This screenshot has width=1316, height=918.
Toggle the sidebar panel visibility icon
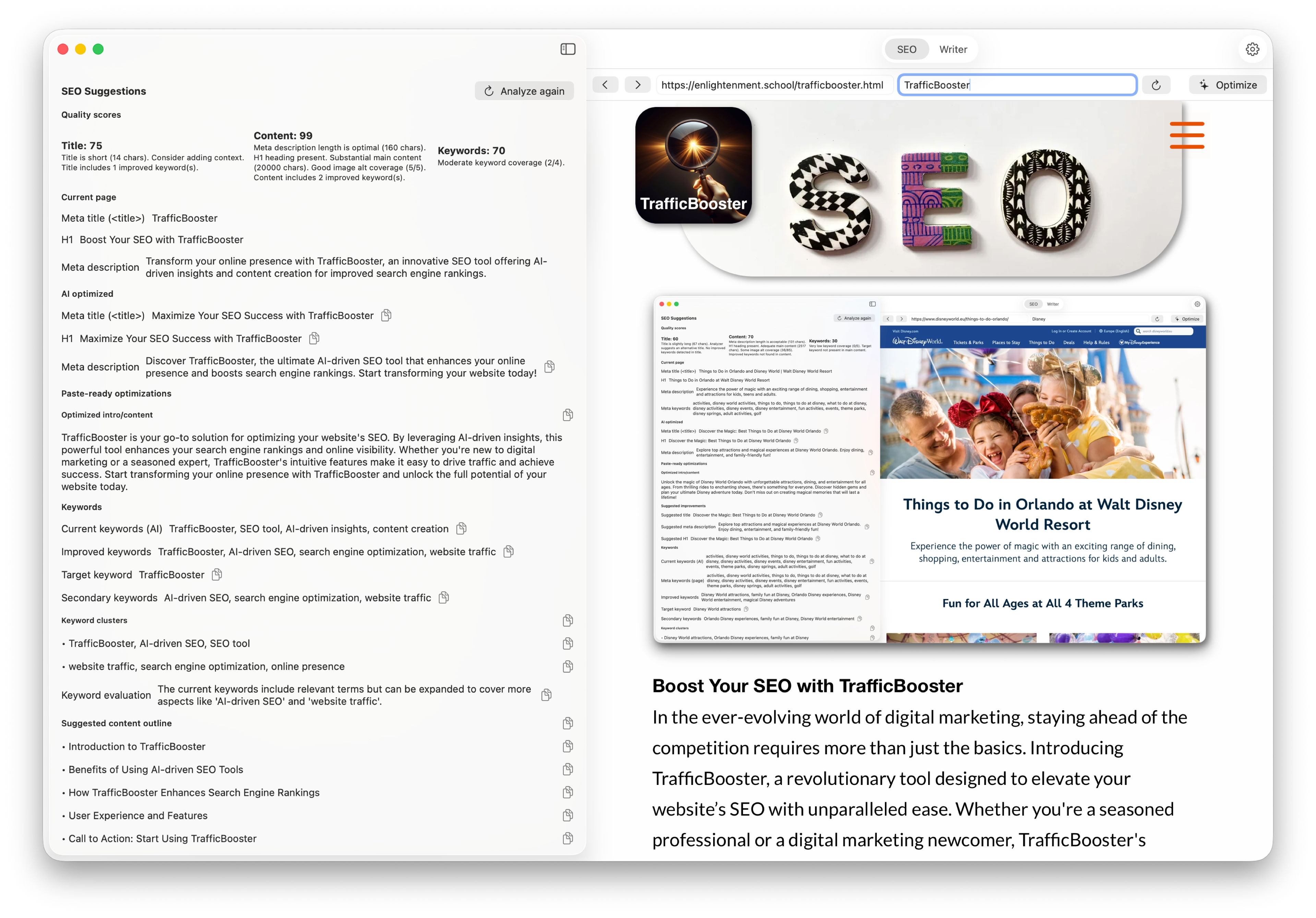[x=567, y=49]
